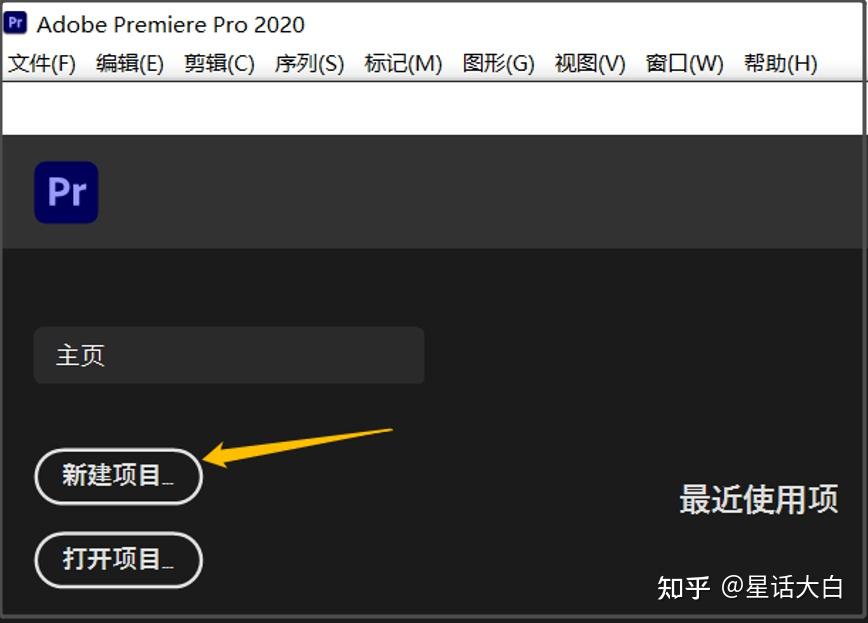Click the large Premiere Pro logo
Viewport: 868px width, 623px height.
(x=66, y=192)
